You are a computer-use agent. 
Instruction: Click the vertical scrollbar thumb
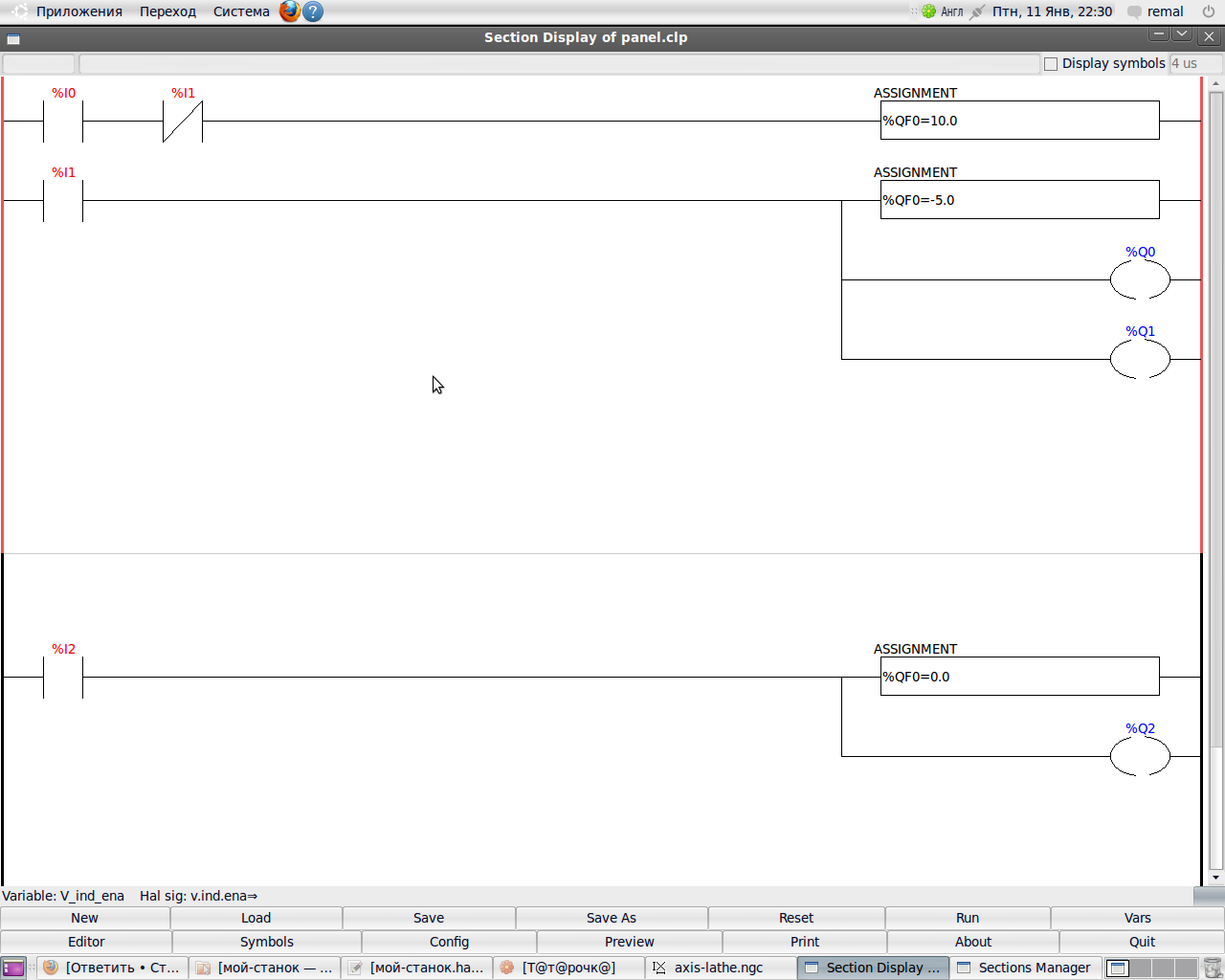pos(1216,419)
